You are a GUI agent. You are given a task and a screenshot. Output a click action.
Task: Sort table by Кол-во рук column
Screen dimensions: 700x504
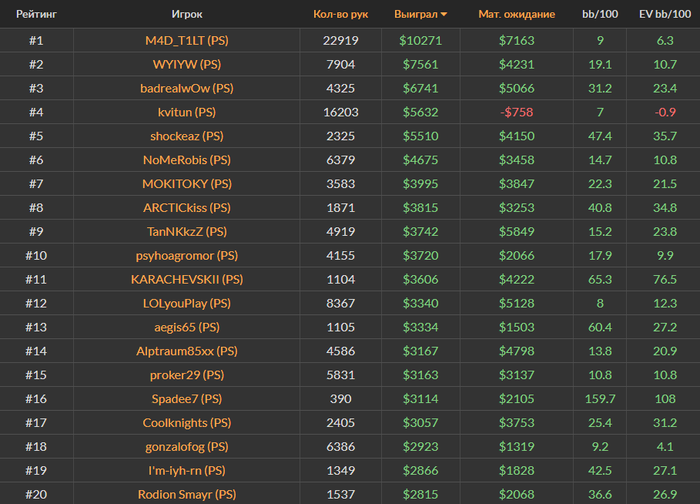[x=341, y=14]
